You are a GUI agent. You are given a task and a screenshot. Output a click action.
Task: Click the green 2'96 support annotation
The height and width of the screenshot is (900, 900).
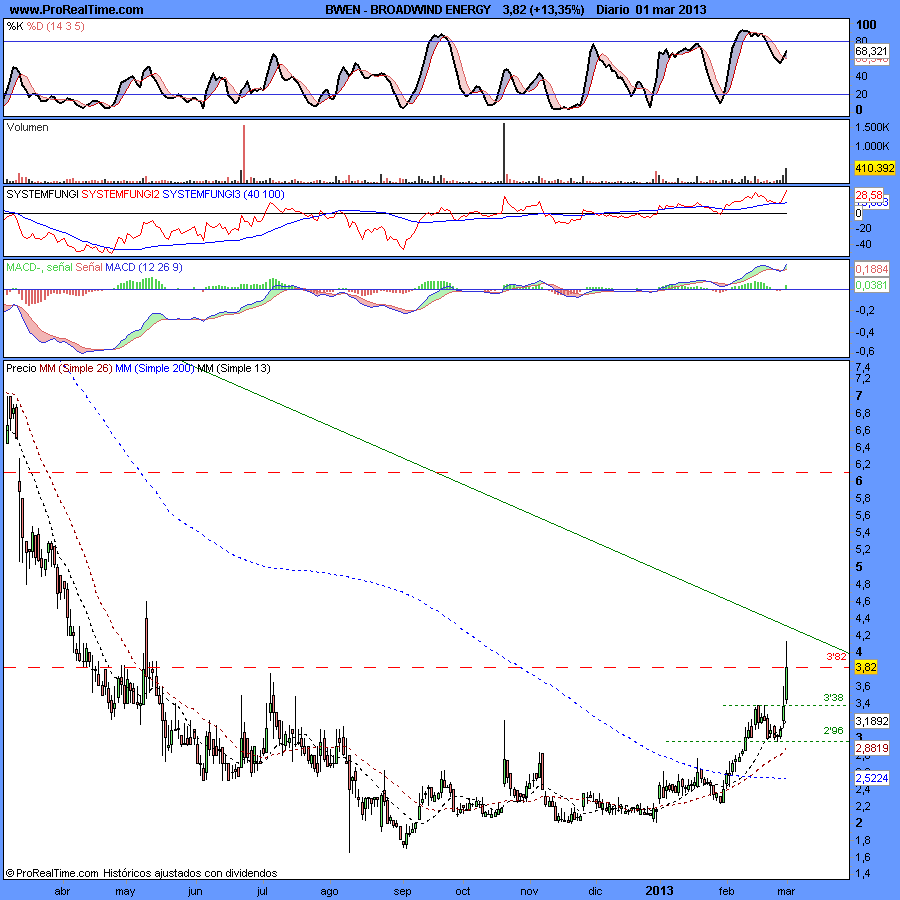(833, 731)
